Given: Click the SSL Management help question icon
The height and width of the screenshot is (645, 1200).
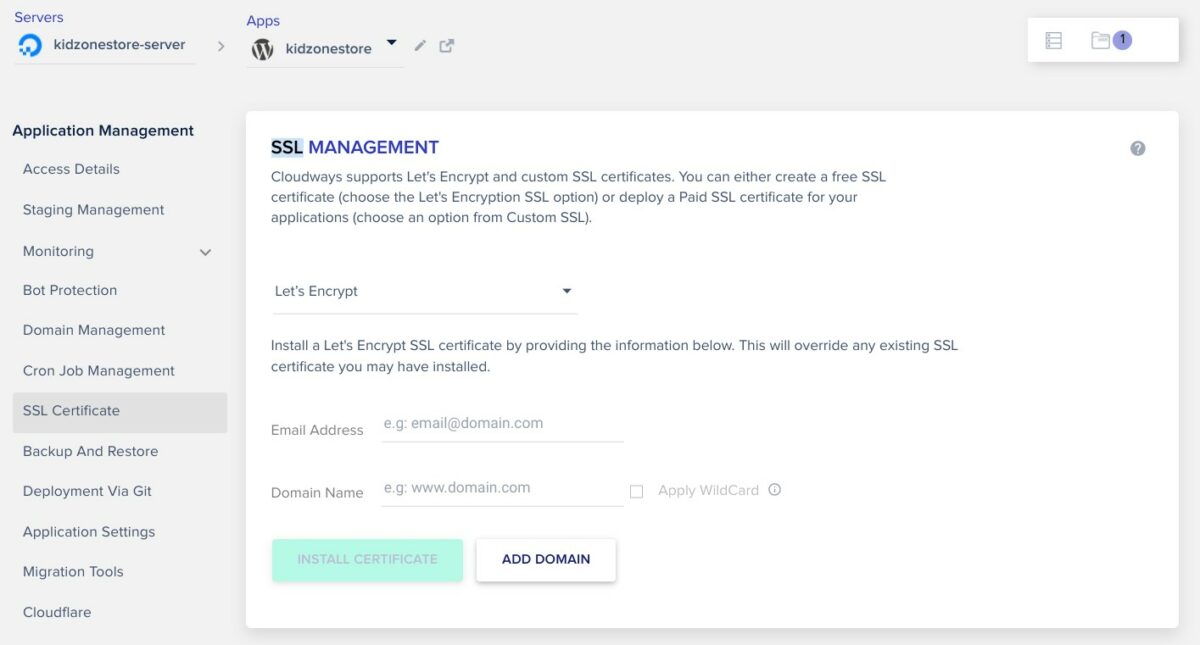Looking at the screenshot, I should [x=1137, y=149].
